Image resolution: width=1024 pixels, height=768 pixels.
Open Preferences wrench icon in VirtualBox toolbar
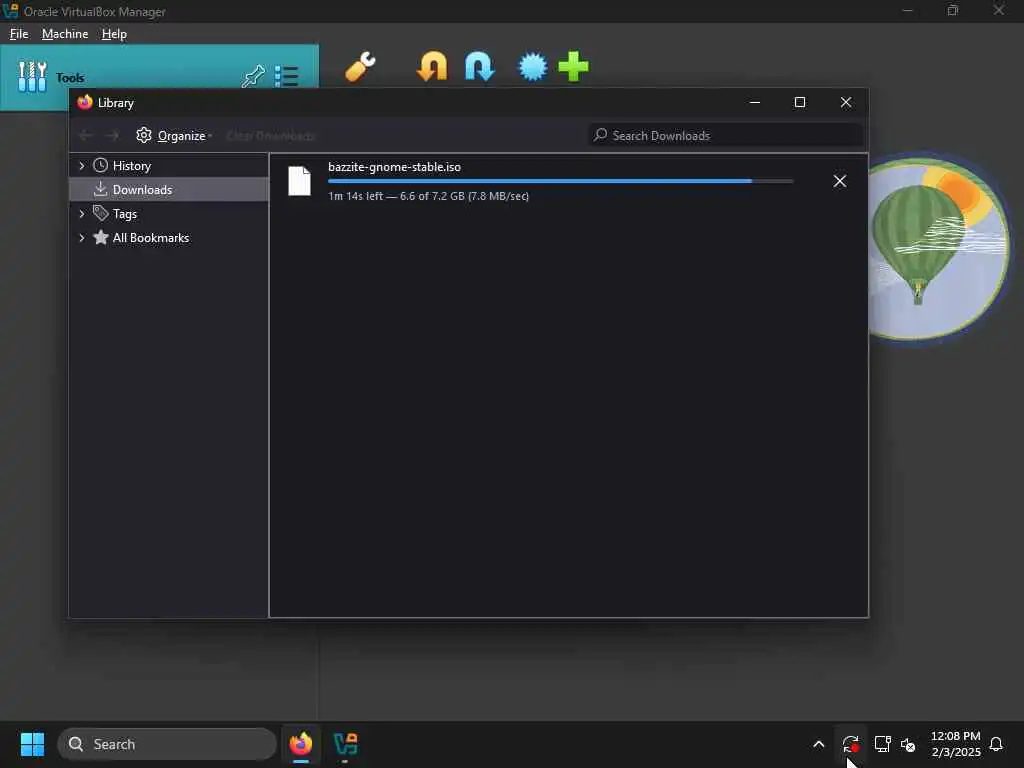point(360,67)
